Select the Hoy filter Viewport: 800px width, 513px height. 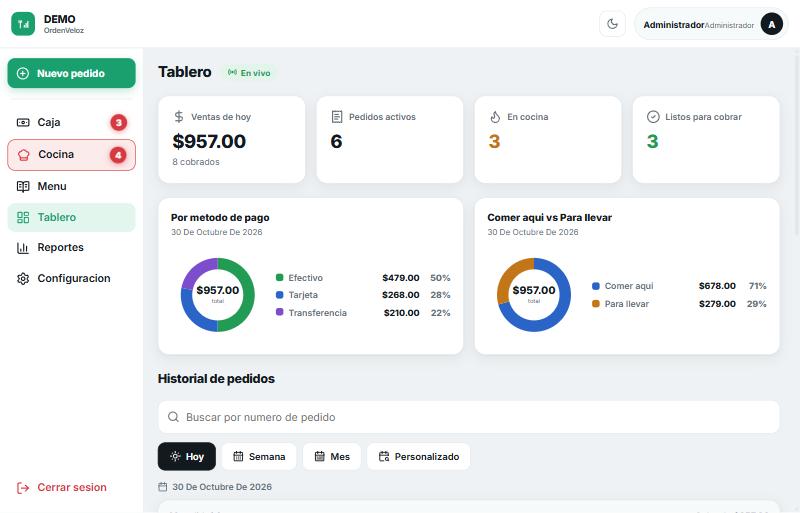pyautogui.click(x=187, y=456)
